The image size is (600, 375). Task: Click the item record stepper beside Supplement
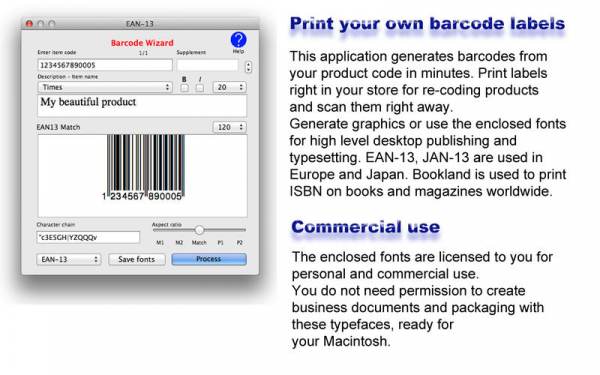tap(248, 67)
